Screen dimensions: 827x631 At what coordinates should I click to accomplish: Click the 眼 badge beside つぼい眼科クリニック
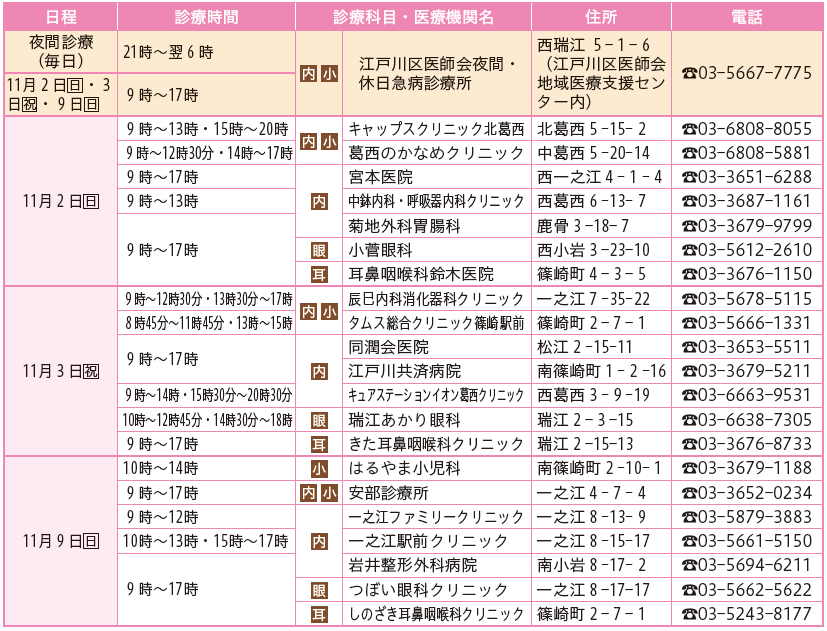click(319, 590)
